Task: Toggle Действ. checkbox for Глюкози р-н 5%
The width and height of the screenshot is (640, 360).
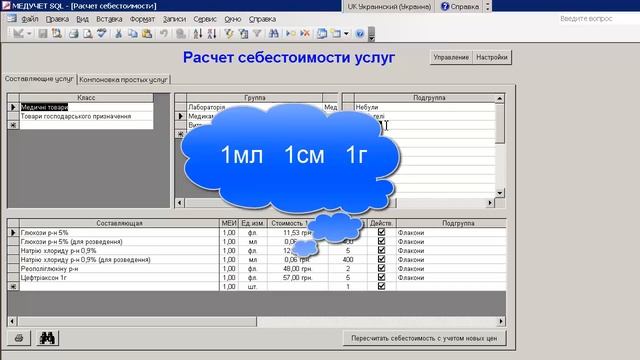Action: [381, 232]
